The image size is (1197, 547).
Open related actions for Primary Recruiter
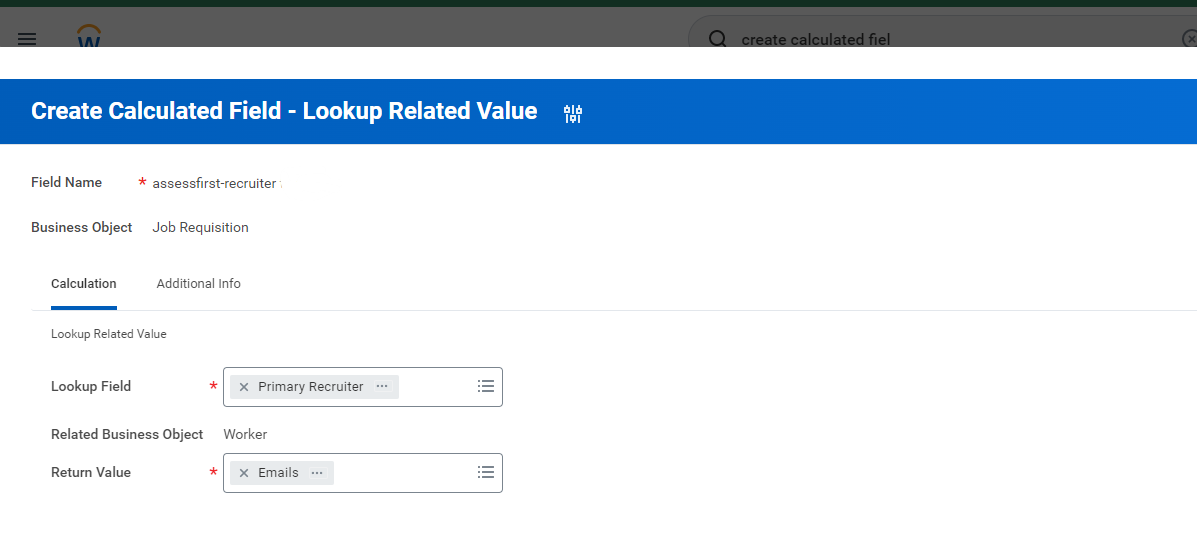pyautogui.click(x=382, y=387)
